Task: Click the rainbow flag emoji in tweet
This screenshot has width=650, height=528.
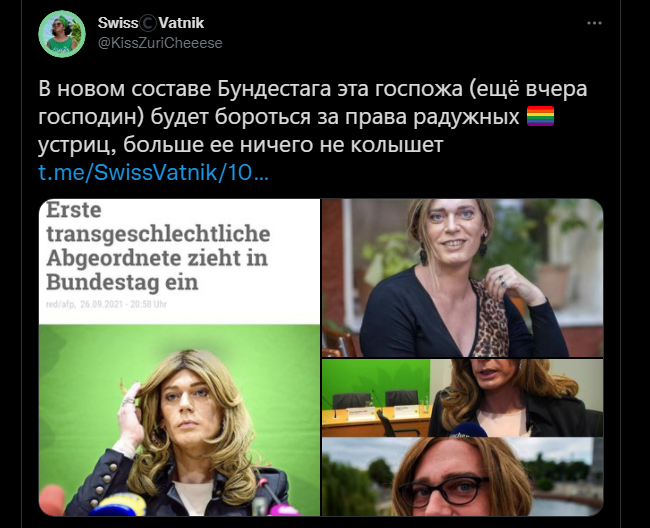Action: coord(540,116)
